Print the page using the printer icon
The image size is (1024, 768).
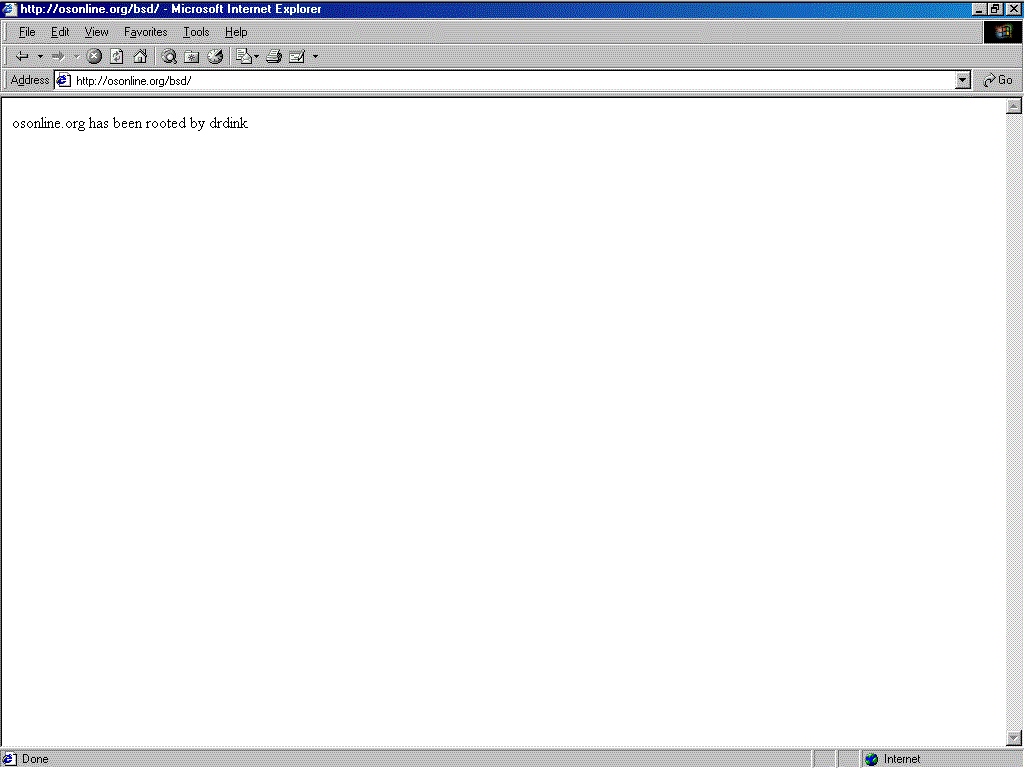tap(273, 56)
